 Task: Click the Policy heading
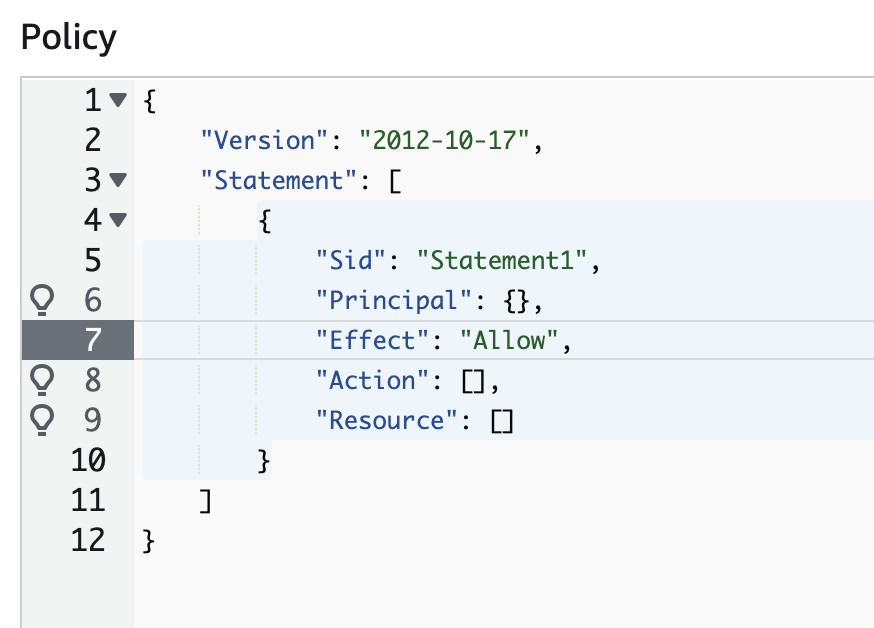click(x=68, y=37)
